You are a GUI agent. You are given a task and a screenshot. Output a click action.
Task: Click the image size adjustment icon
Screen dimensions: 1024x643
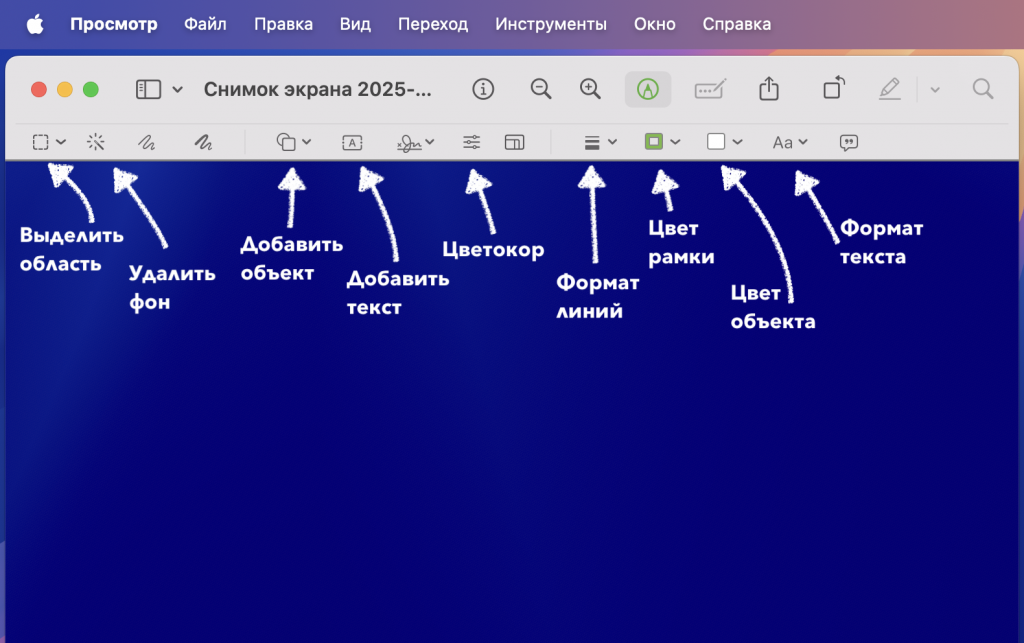tap(514, 142)
